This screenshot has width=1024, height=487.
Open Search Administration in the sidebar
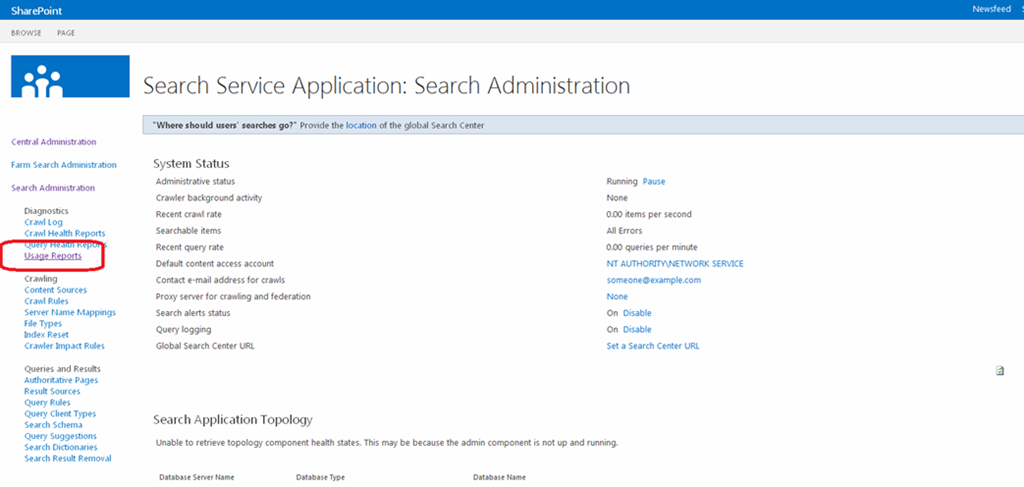pos(53,187)
